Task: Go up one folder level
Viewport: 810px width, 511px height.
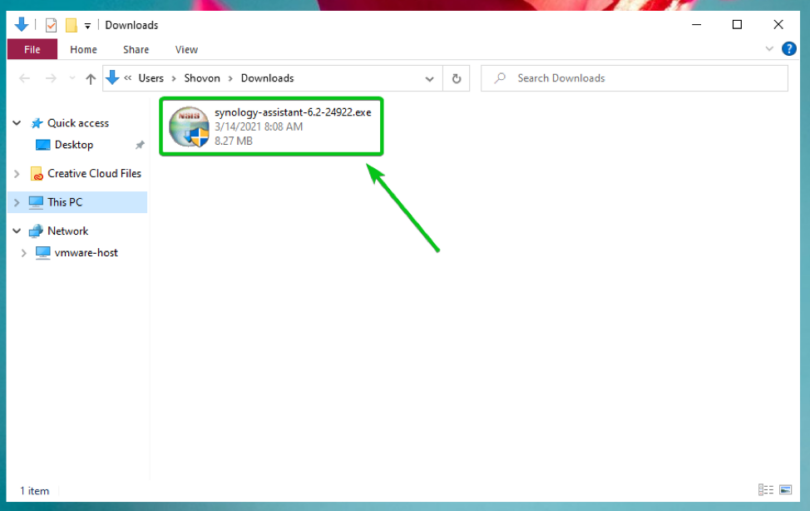Action: [x=90, y=79]
